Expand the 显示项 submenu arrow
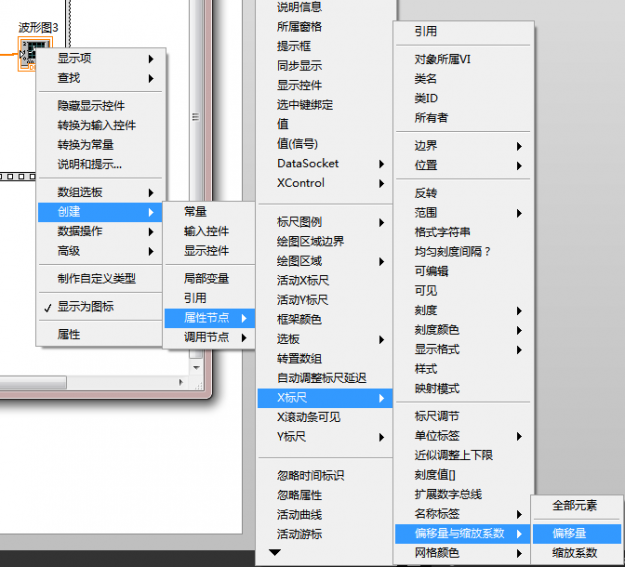Viewport: 625px width, 567px height. click(151, 59)
